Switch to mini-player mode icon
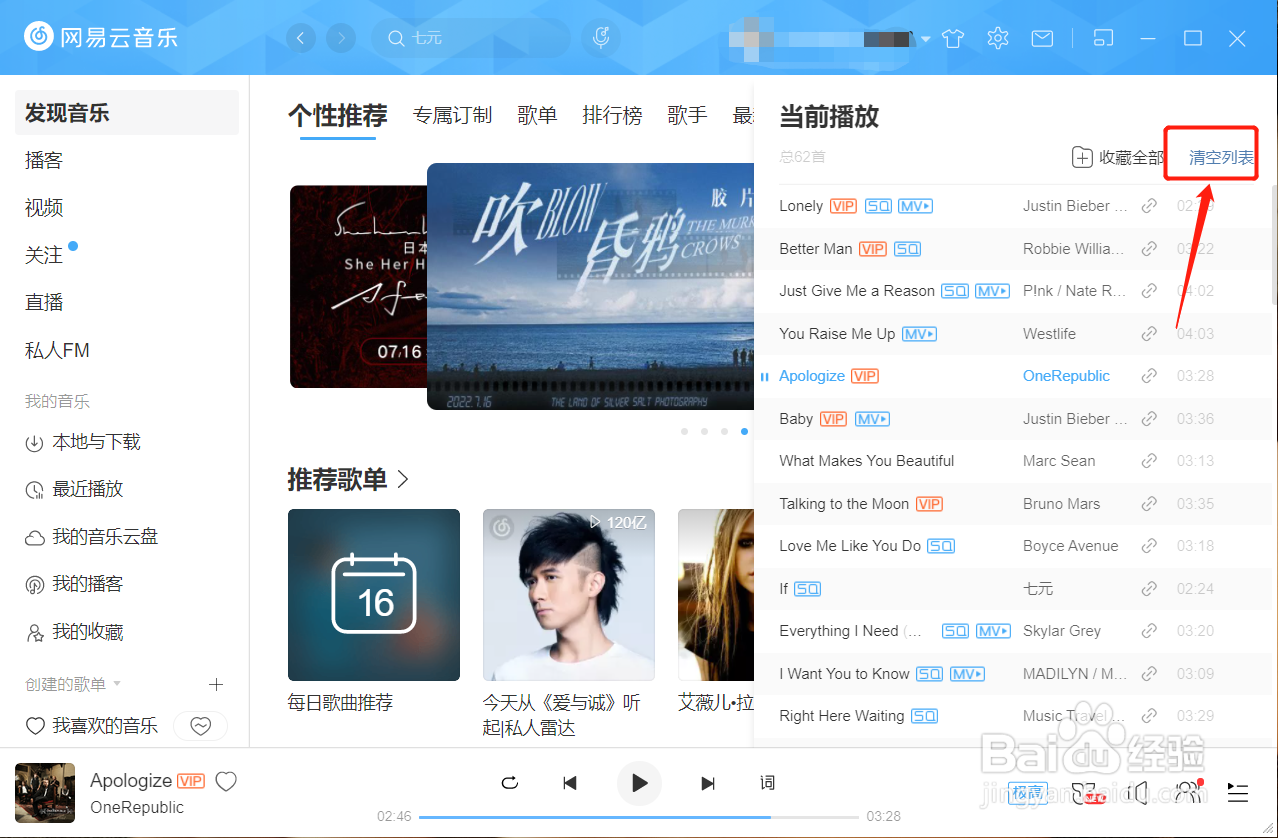This screenshot has height=838, width=1278. (x=1103, y=37)
